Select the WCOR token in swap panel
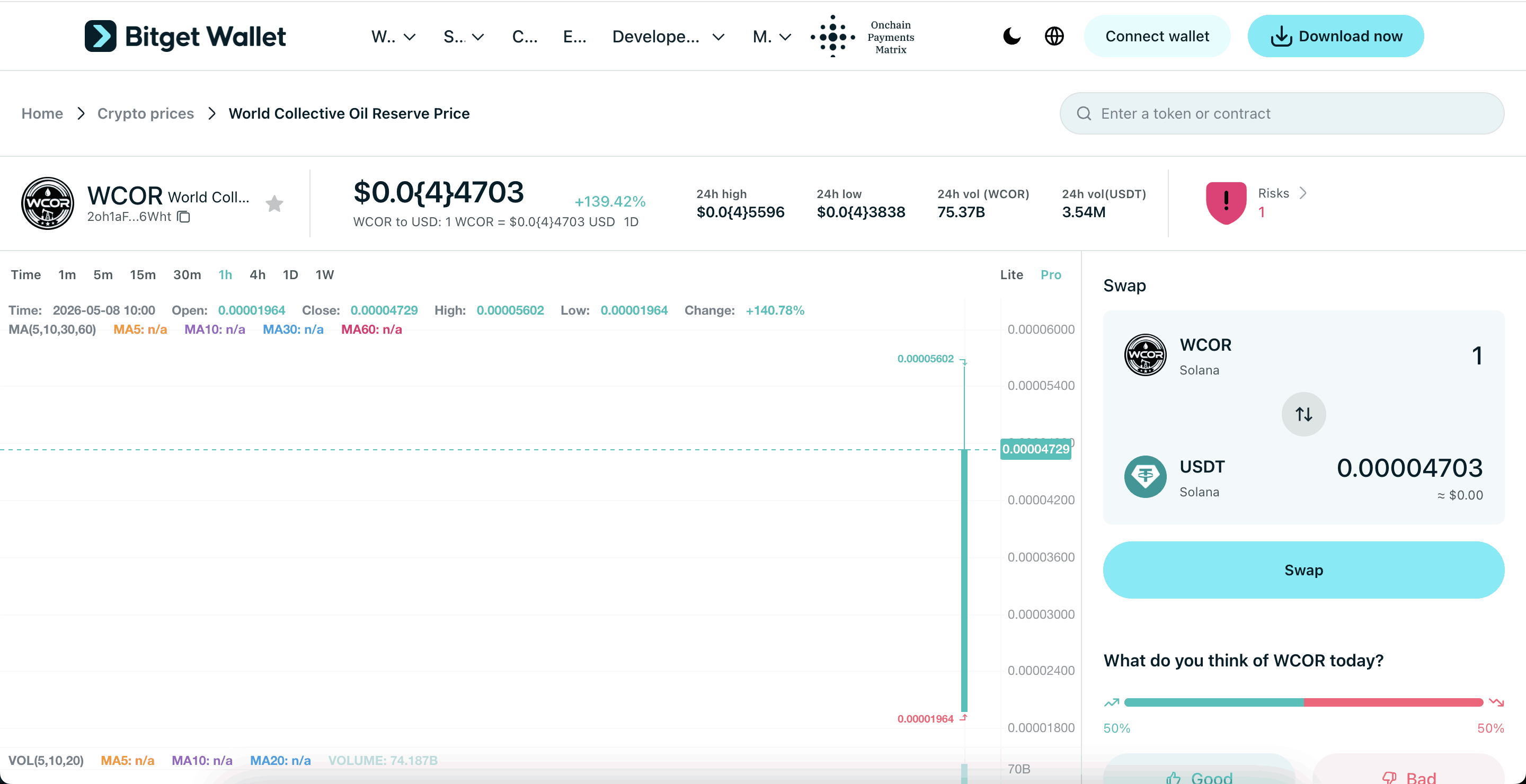Screen dimensions: 1526x784 [1178, 355]
